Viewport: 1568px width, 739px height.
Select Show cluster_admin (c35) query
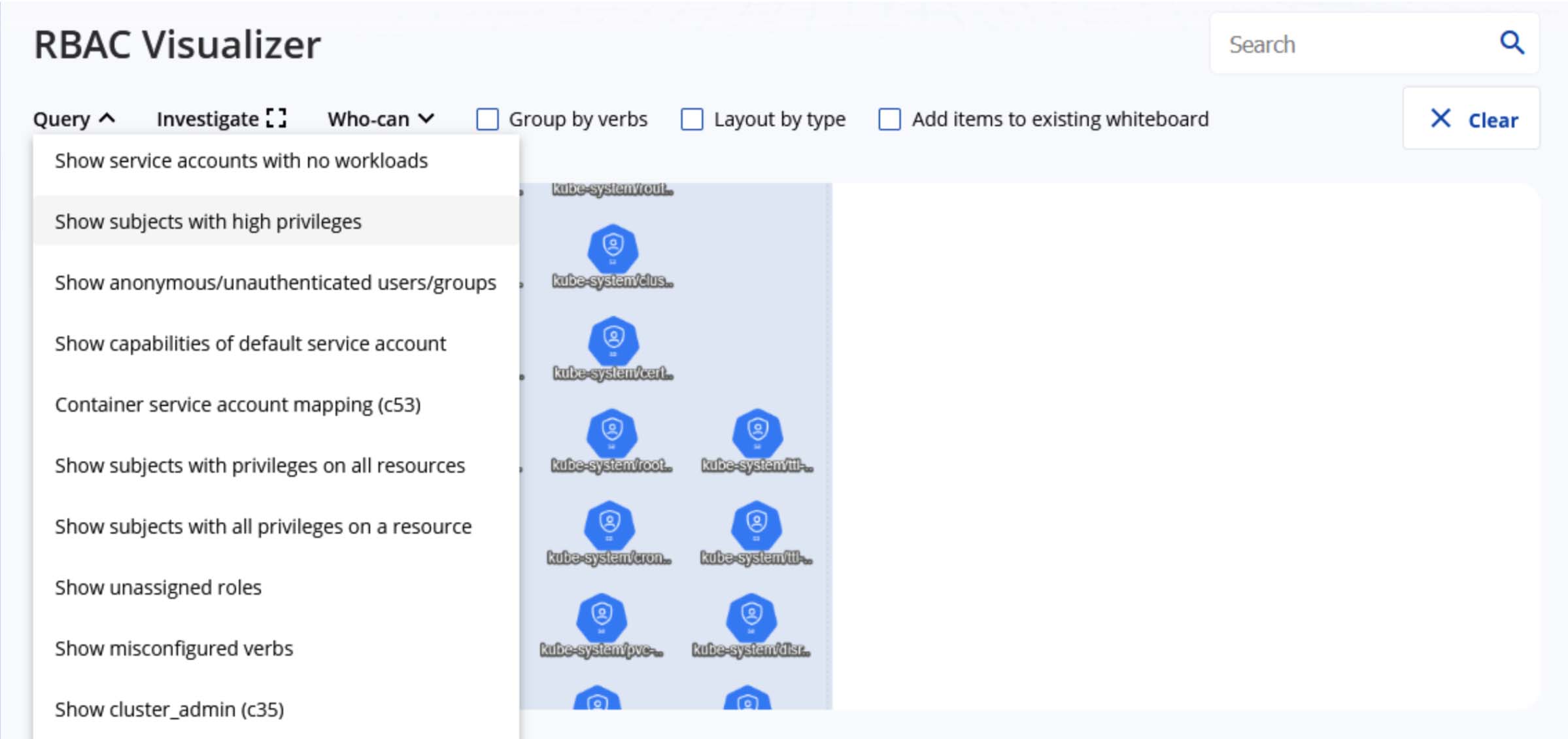click(169, 709)
